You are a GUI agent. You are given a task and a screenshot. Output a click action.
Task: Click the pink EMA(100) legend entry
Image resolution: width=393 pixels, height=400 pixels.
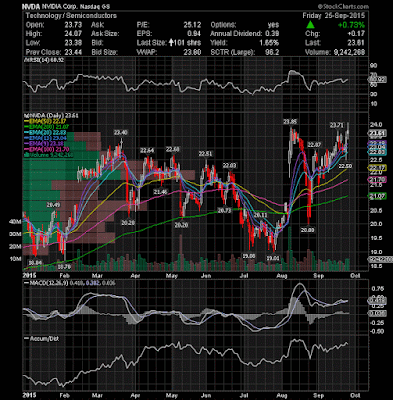coord(46,149)
